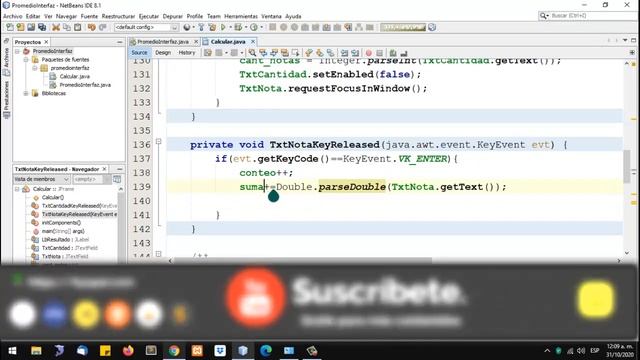Click the editor horizontal scrollbar thumb
This screenshot has height=360, width=640.
pos(303,260)
